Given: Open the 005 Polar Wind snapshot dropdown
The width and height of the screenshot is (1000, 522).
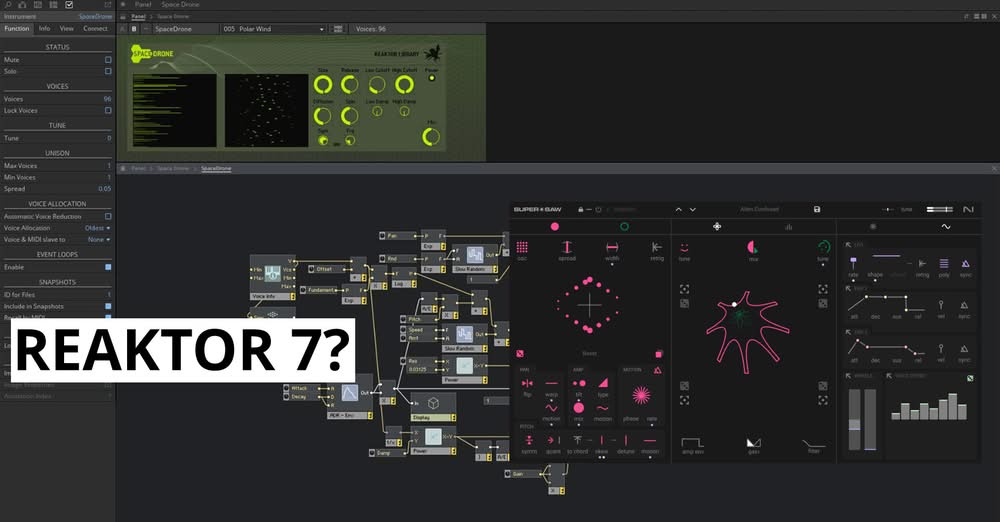Looking at the screenshot, I should [x=274, y=29].
